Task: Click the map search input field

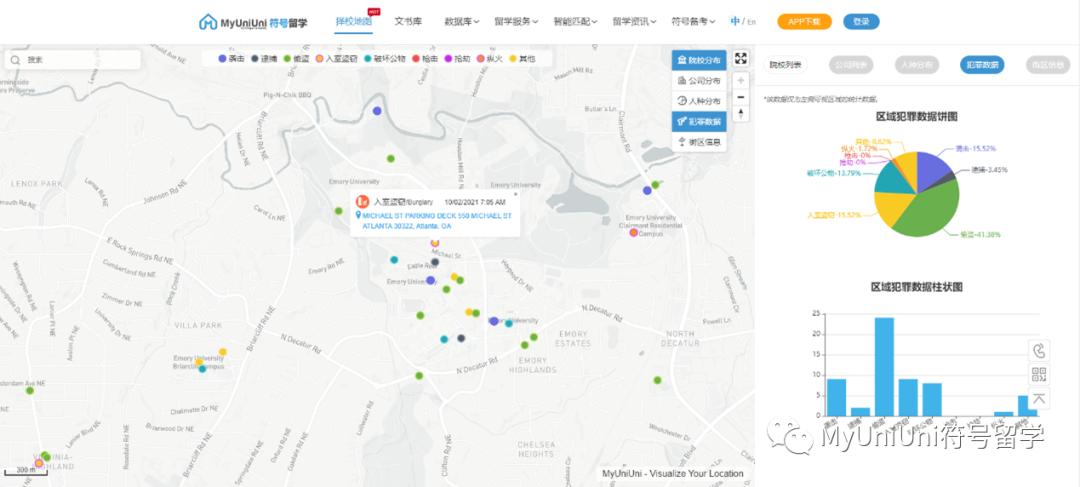Action: (72, 60)
